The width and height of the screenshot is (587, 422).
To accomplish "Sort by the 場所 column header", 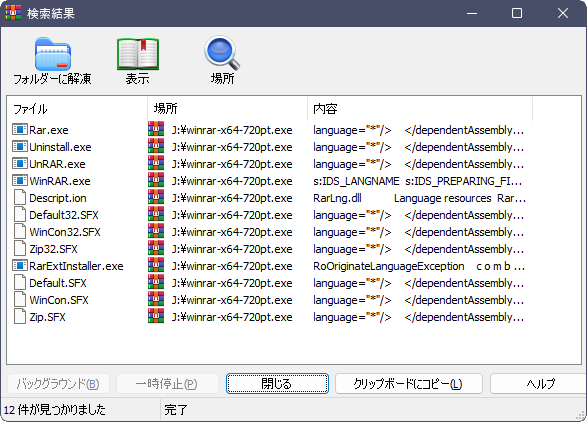I will [228, 109].
